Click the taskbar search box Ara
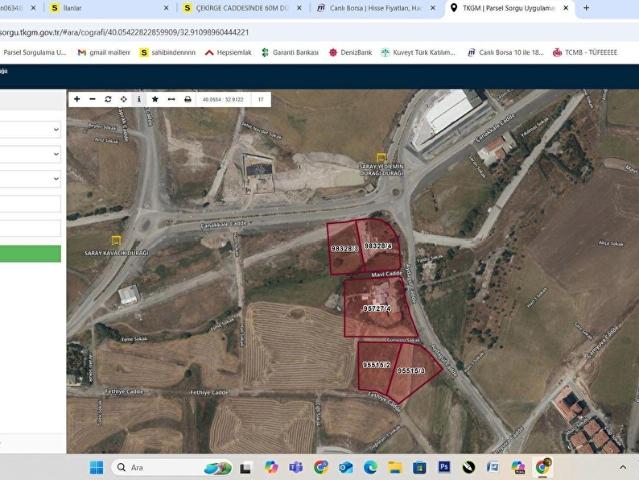The image size is (639, 480). pos(171,467)
